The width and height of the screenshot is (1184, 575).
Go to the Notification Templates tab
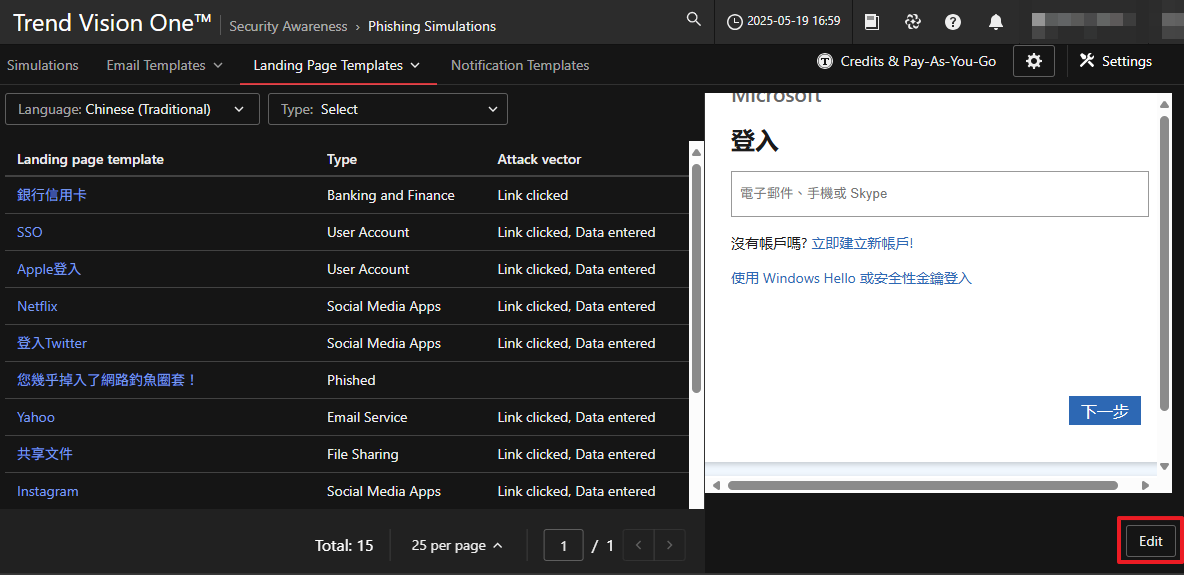pos(520,65)
